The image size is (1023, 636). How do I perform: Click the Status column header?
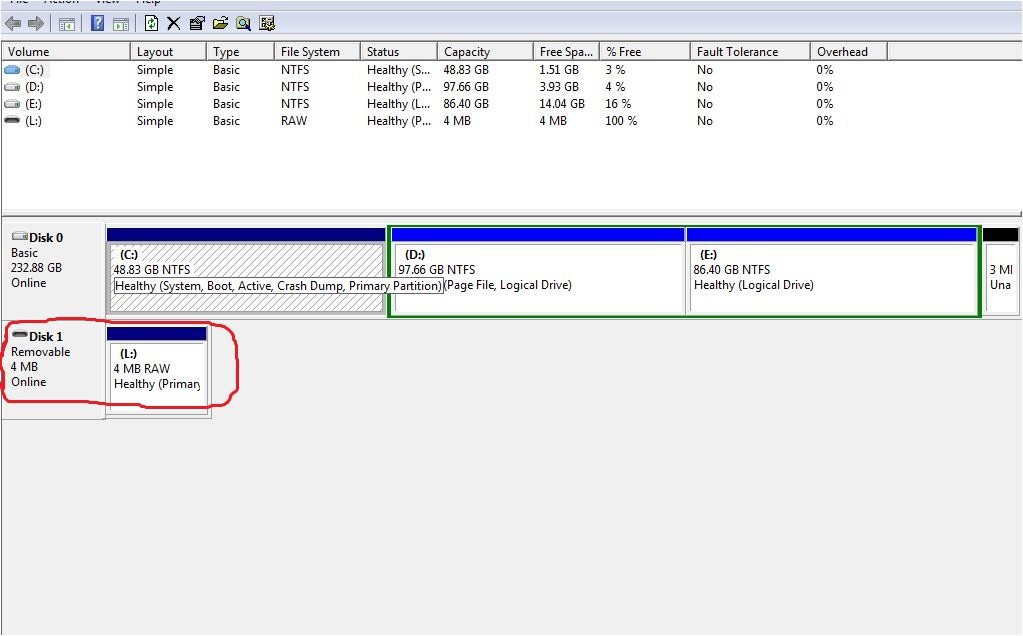pyautogui.click(x=397, y=52)
